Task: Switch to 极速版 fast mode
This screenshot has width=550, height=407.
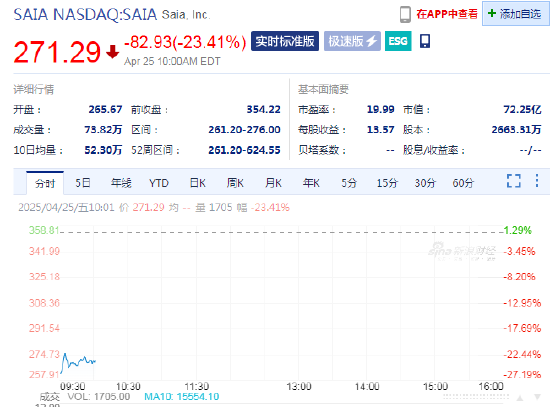Action: pos(352,41)
